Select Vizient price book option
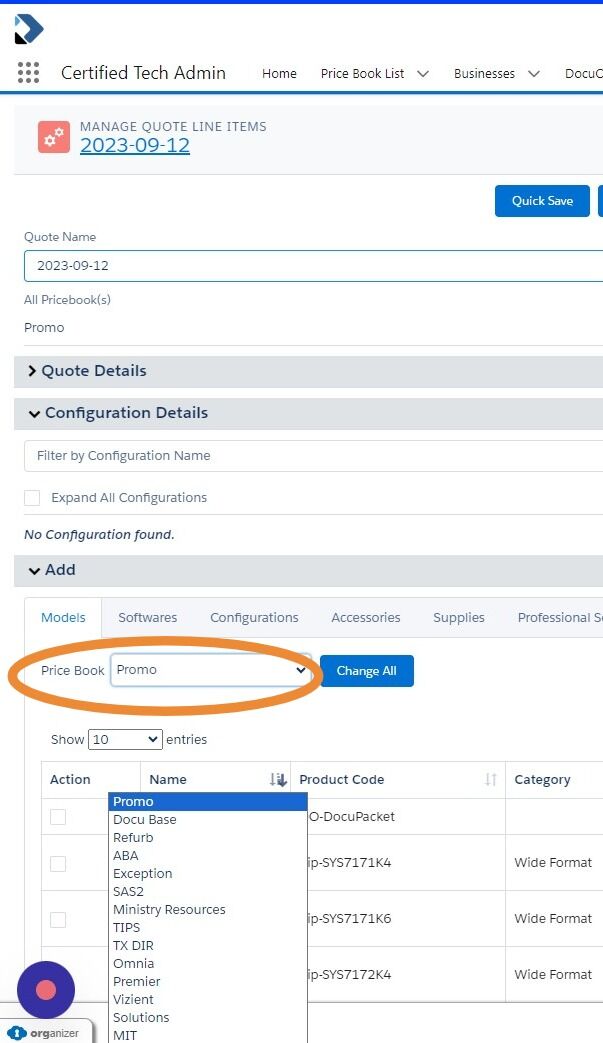 pos(207,999)
